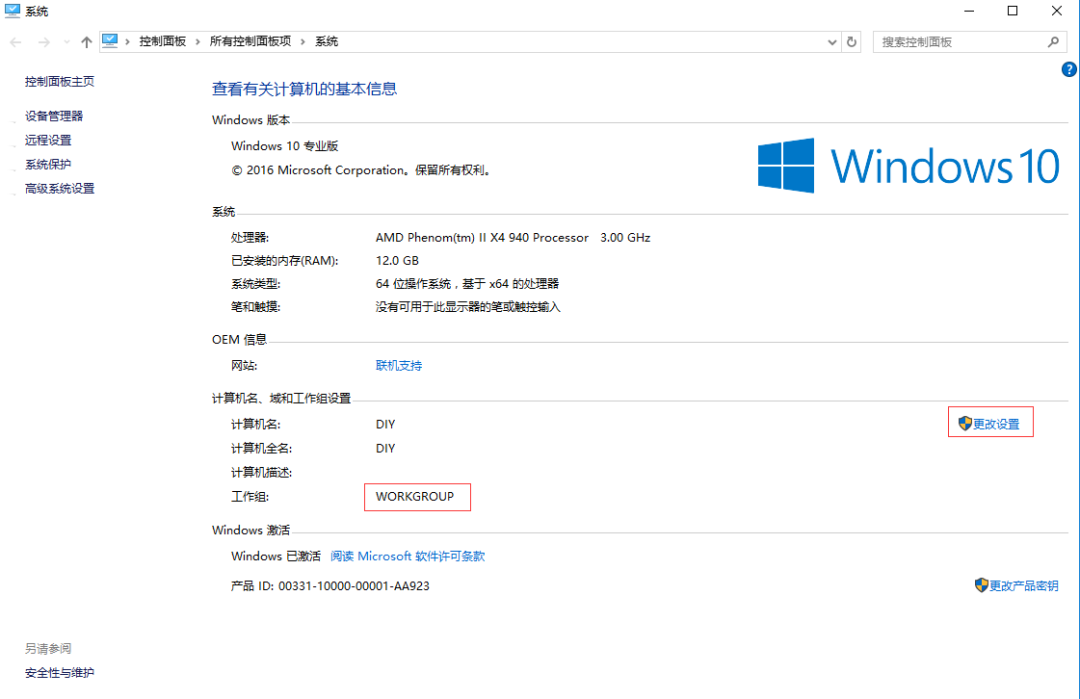Open 安全性与维护 at the bottom
This screenshot has height=699, width=1080.
tap(59, 672)
